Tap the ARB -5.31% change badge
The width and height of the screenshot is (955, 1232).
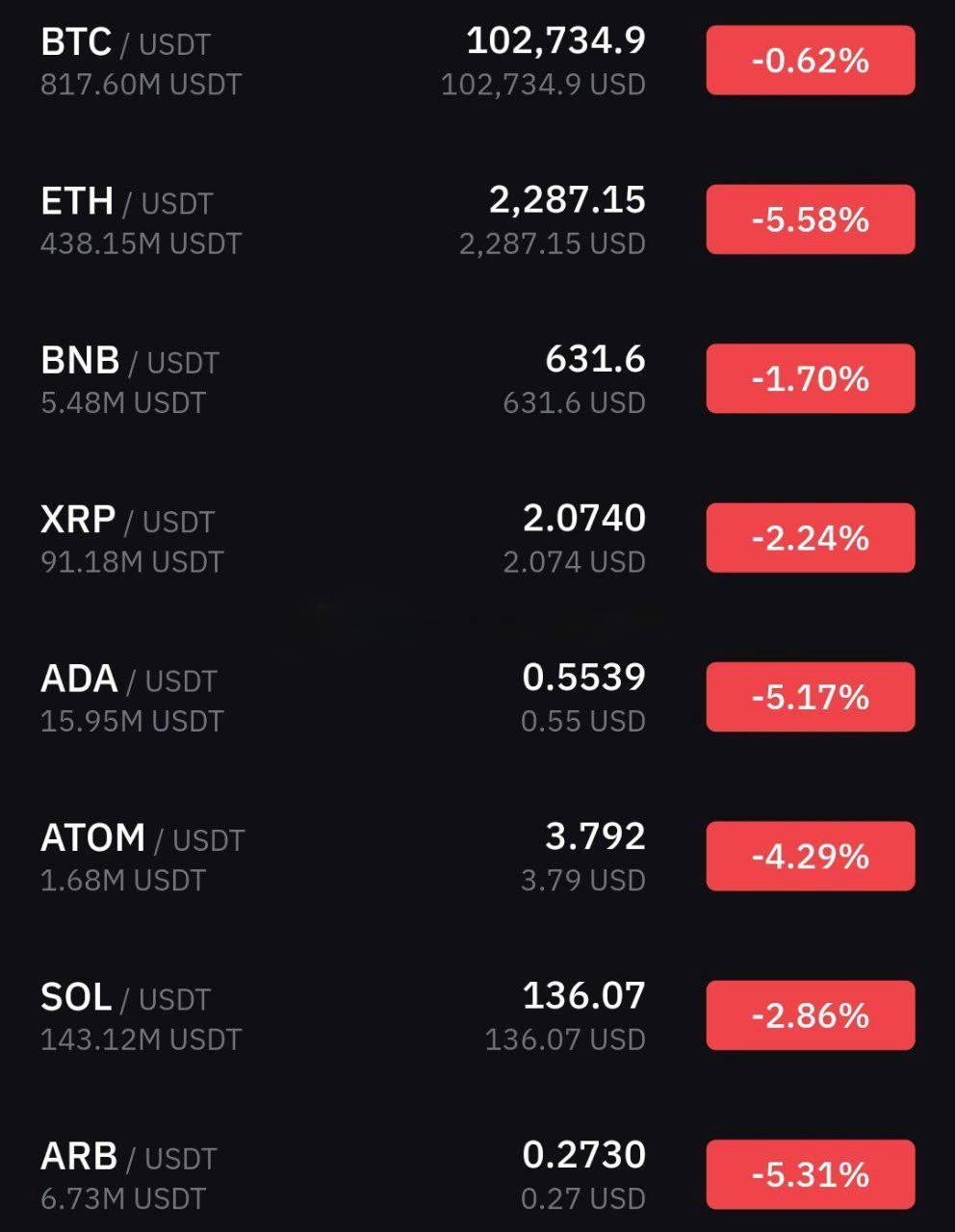pos(811,1174)
